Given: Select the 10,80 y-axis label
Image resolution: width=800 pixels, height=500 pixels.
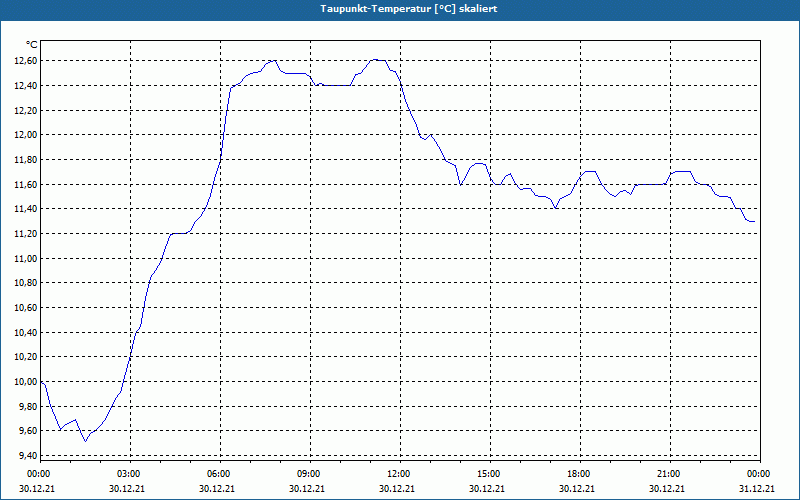Looking at the screenshot, I should point(27,283).
